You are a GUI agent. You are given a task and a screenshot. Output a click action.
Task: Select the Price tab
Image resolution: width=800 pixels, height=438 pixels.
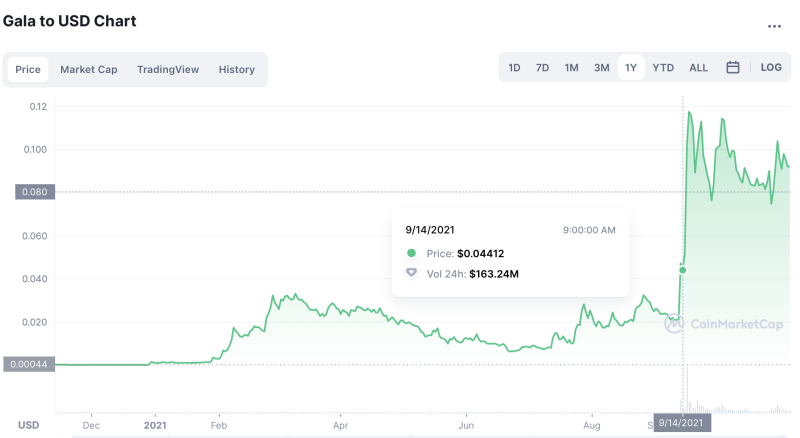(x=28, y=69)
